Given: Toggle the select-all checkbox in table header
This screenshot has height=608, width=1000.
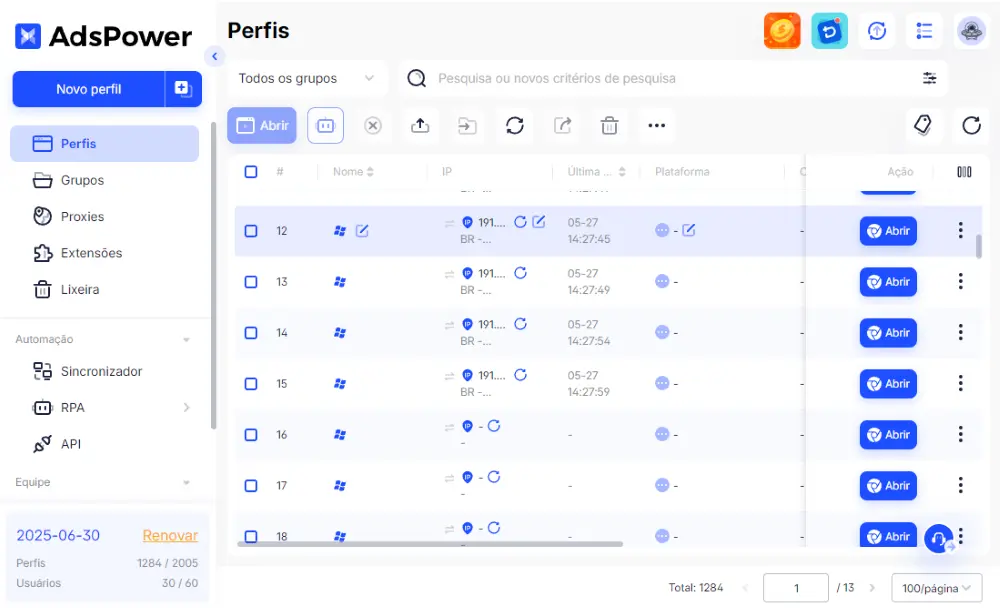Looking at the screenshot, I should [x=251, y=172].
